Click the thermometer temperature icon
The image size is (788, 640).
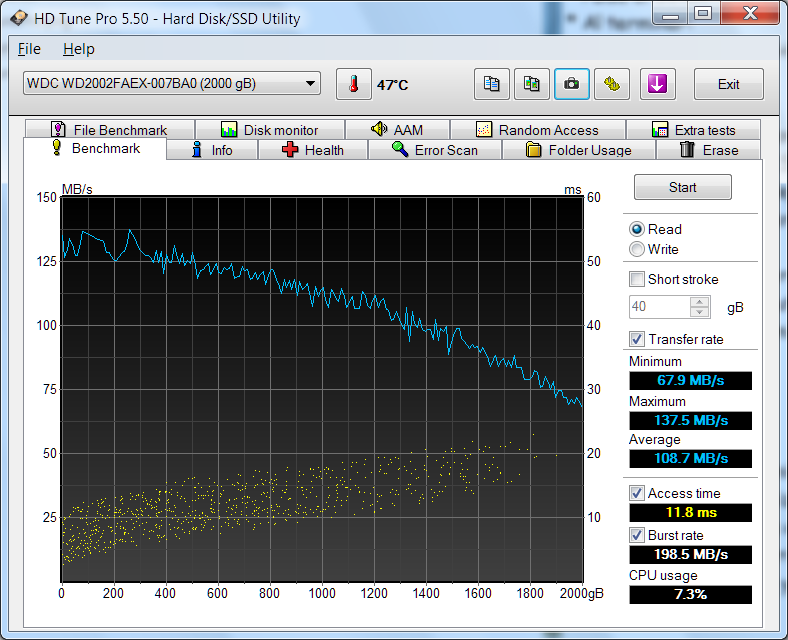point(354,84)
